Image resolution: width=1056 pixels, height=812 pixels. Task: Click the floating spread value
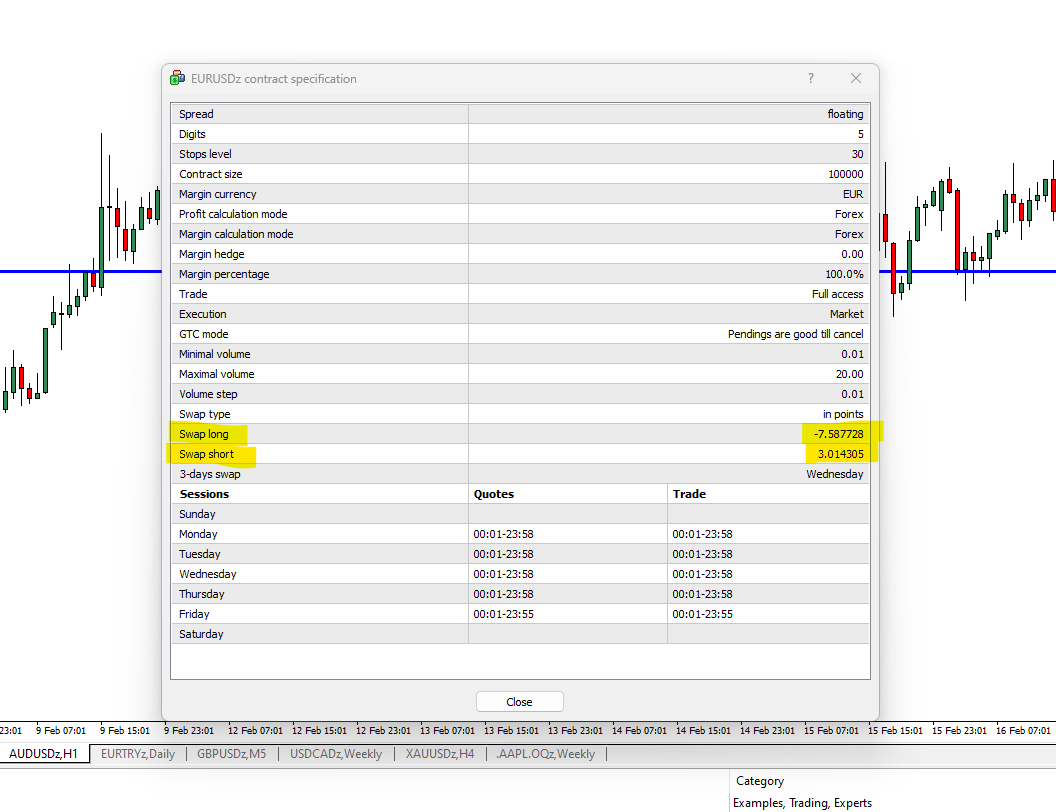845,114
